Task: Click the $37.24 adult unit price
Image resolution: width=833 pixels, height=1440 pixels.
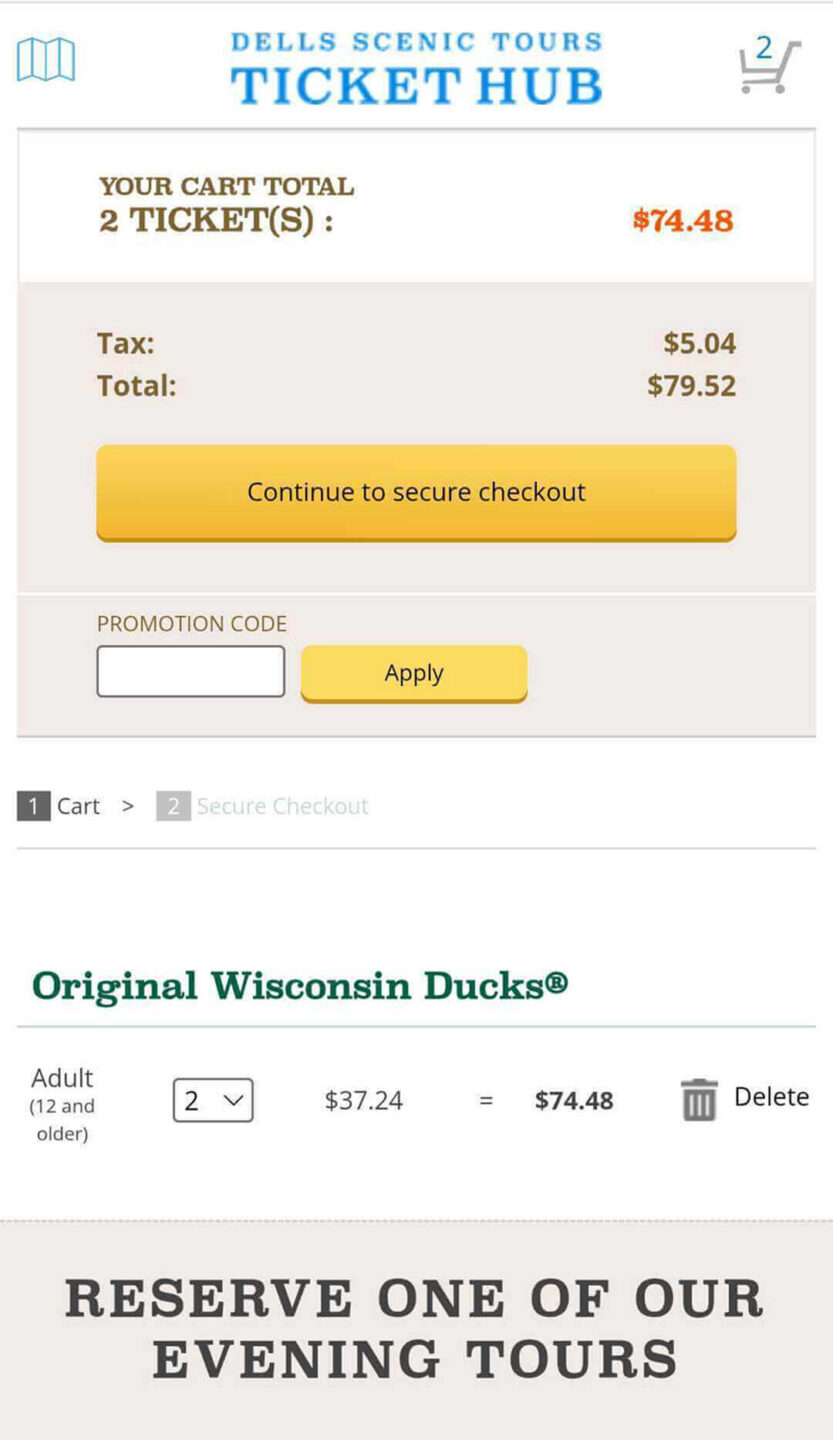Action: [x=364, y=1100]
